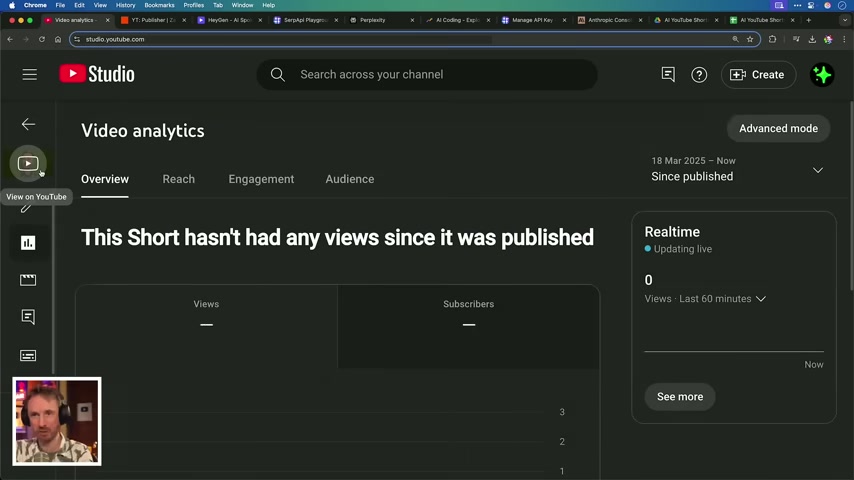Click the Search across your channel field

pyautogui.click(x=440, y=74)
